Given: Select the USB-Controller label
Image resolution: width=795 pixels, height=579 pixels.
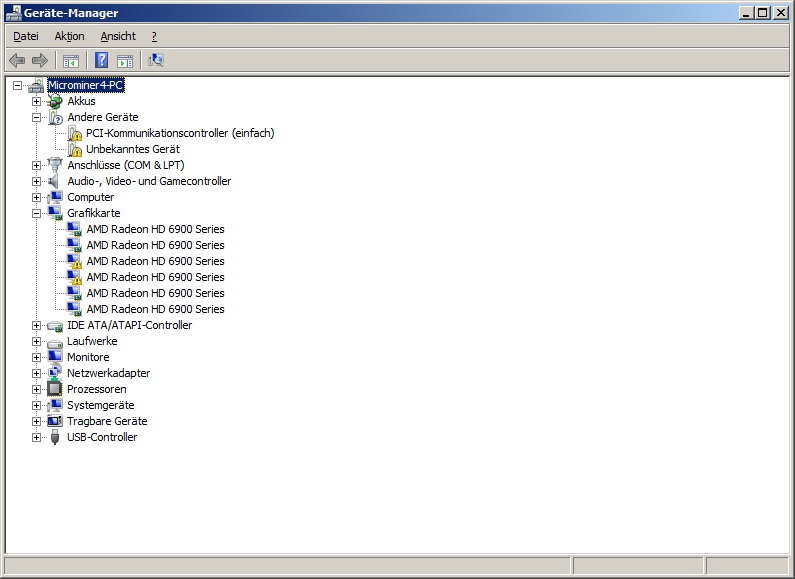Looking at the screenshot, I should pos(102,437).
